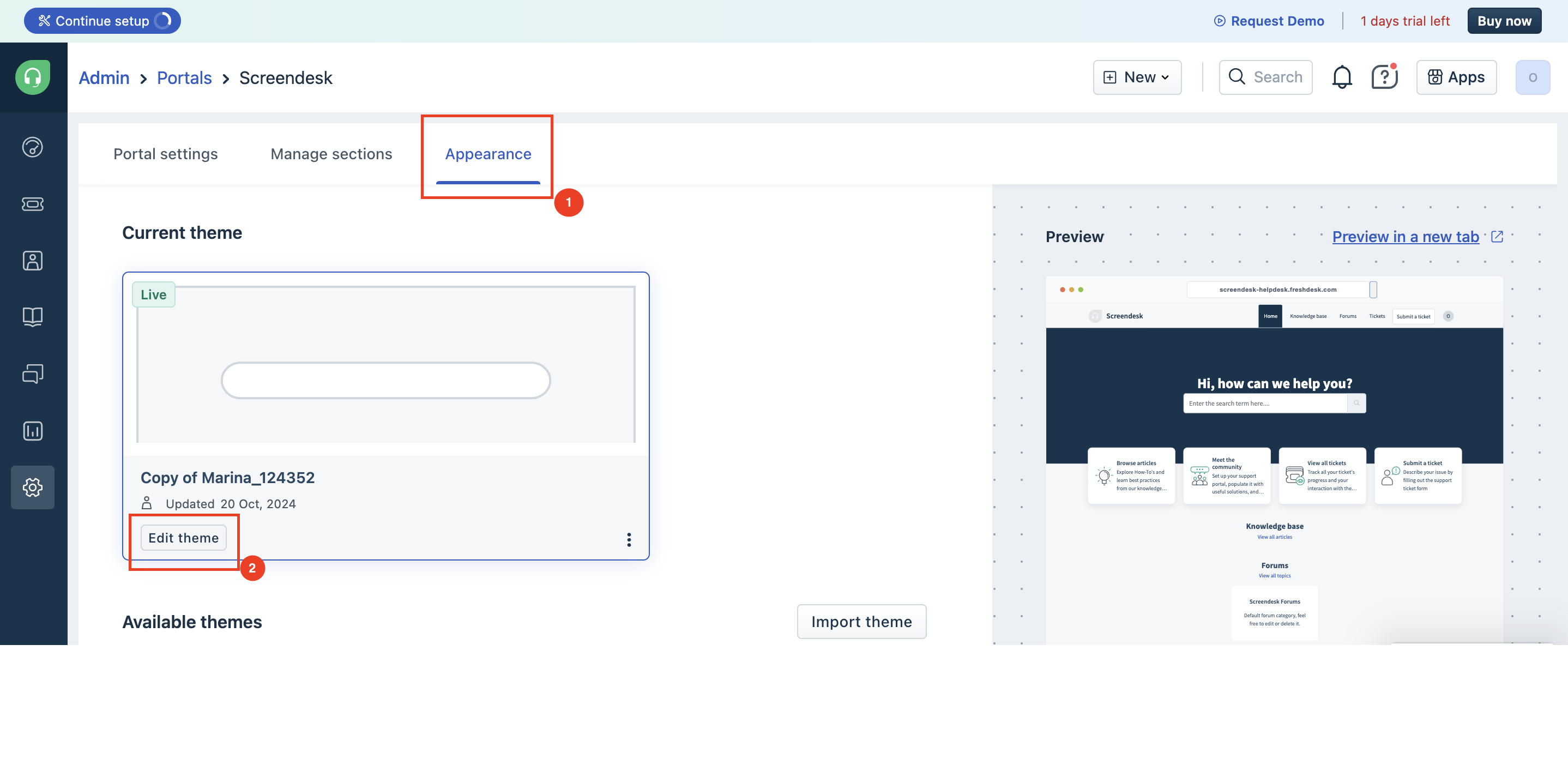Viewport: 1568px width, 759px height.
Task: Open the dashboard gauge sidebar icon
Action: (x=33, y=147)
